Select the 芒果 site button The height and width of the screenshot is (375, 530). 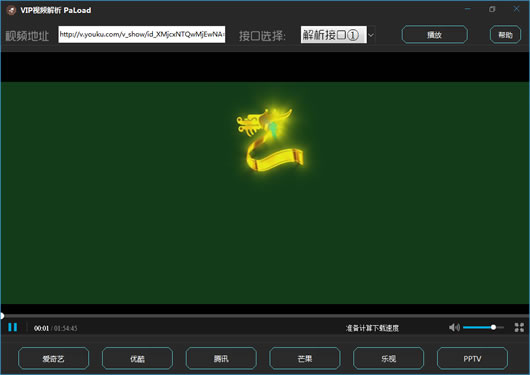[305, 358]
